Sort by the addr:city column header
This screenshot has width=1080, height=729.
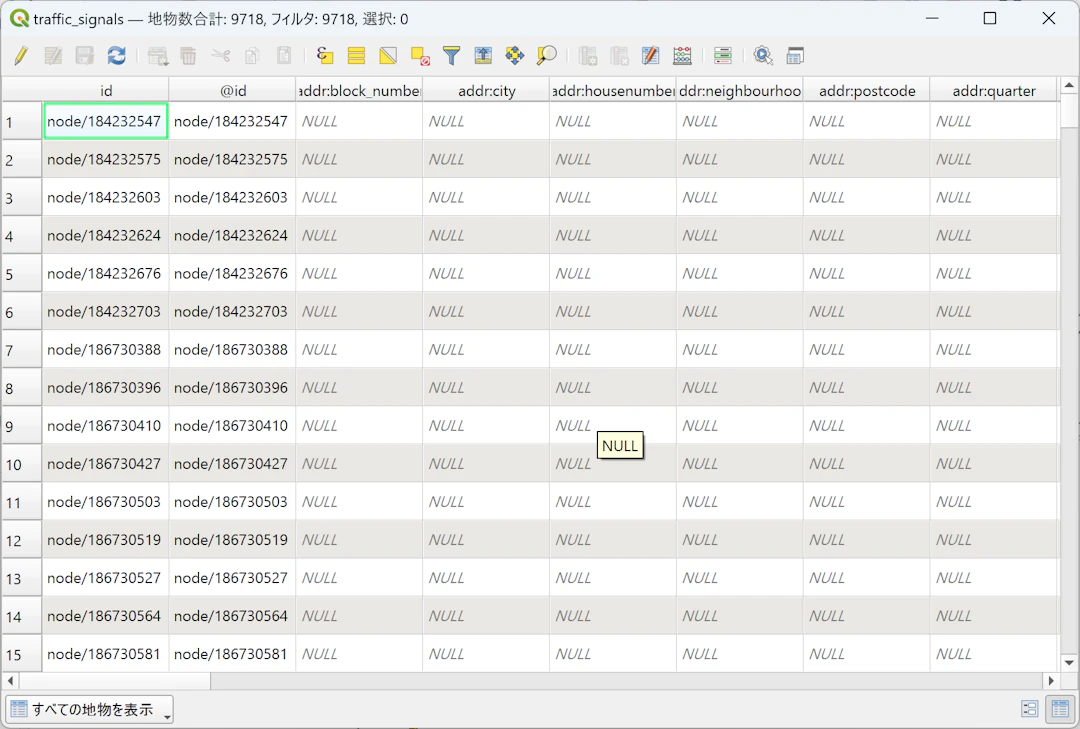(x=486, y=91)
